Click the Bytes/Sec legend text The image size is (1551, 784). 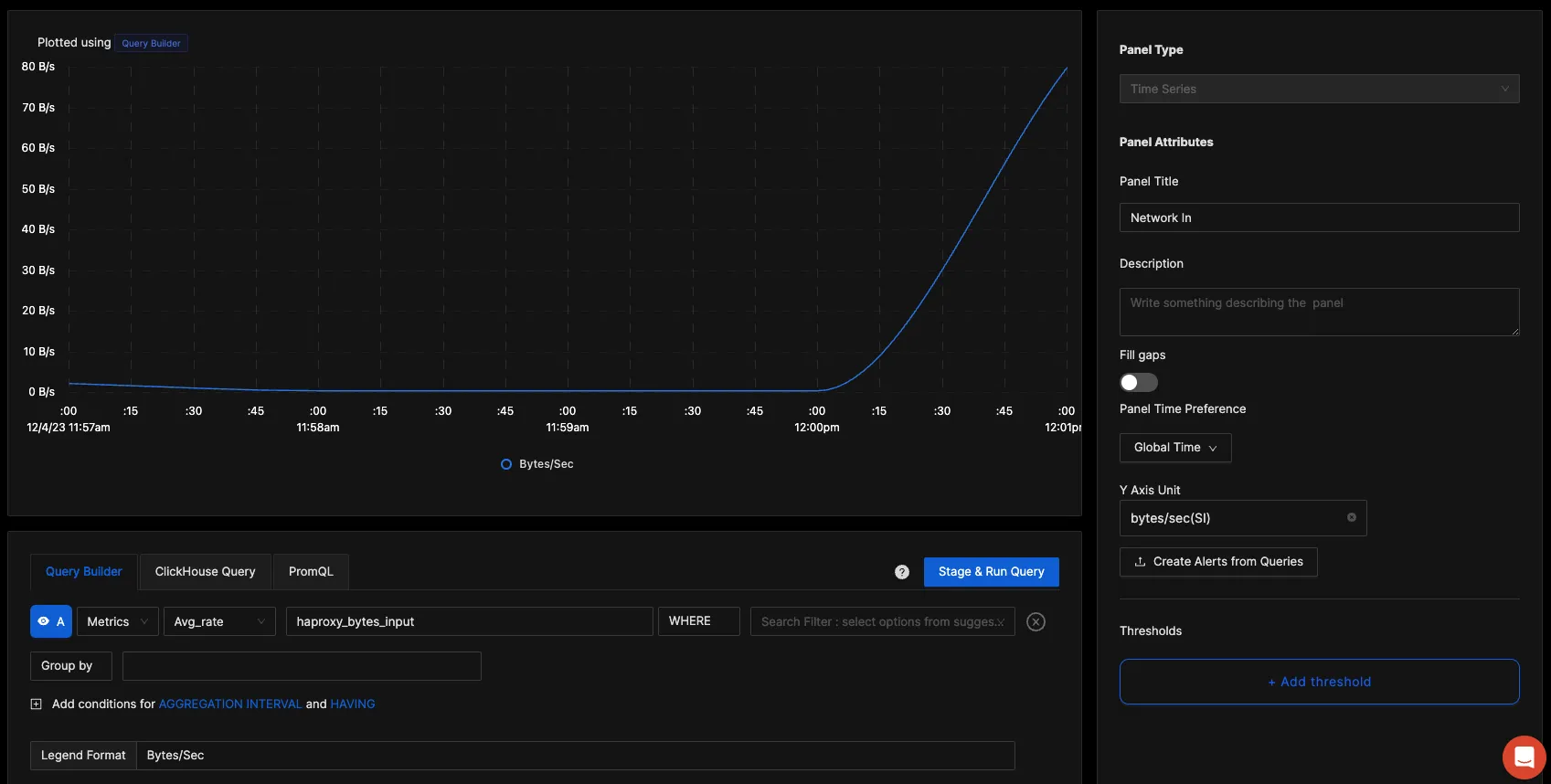click(547, 464)
